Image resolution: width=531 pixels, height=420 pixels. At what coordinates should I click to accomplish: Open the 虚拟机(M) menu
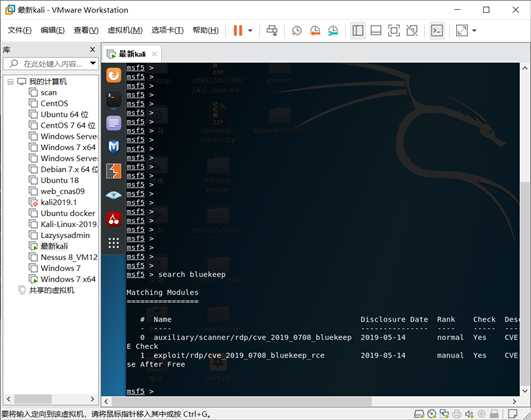[125, 30]
